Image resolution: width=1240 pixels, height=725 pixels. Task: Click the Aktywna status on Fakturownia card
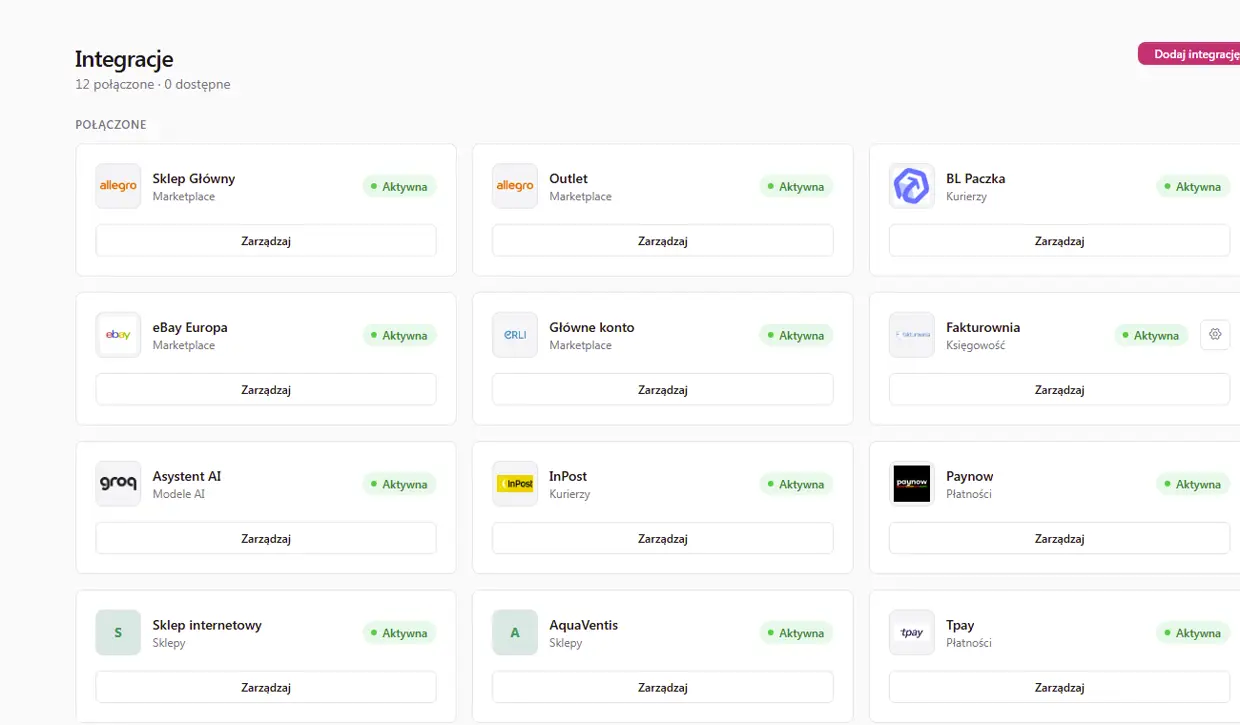(x=1151, y=336)
